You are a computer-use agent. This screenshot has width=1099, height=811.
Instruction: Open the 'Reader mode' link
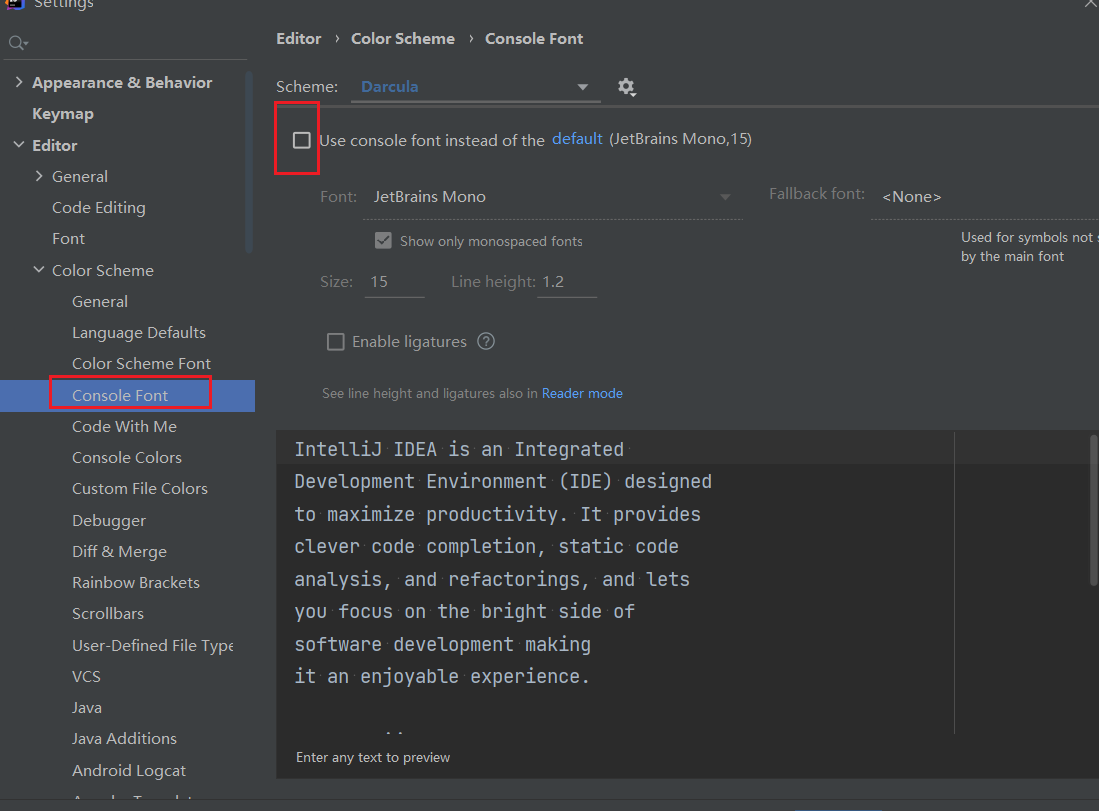pos(582,394)
